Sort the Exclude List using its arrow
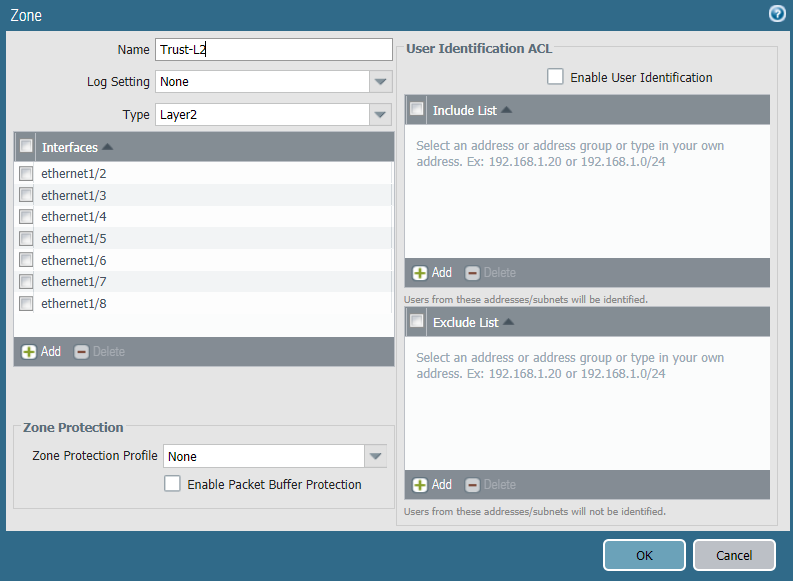793x581 pixels. click(x=508, y=322)
